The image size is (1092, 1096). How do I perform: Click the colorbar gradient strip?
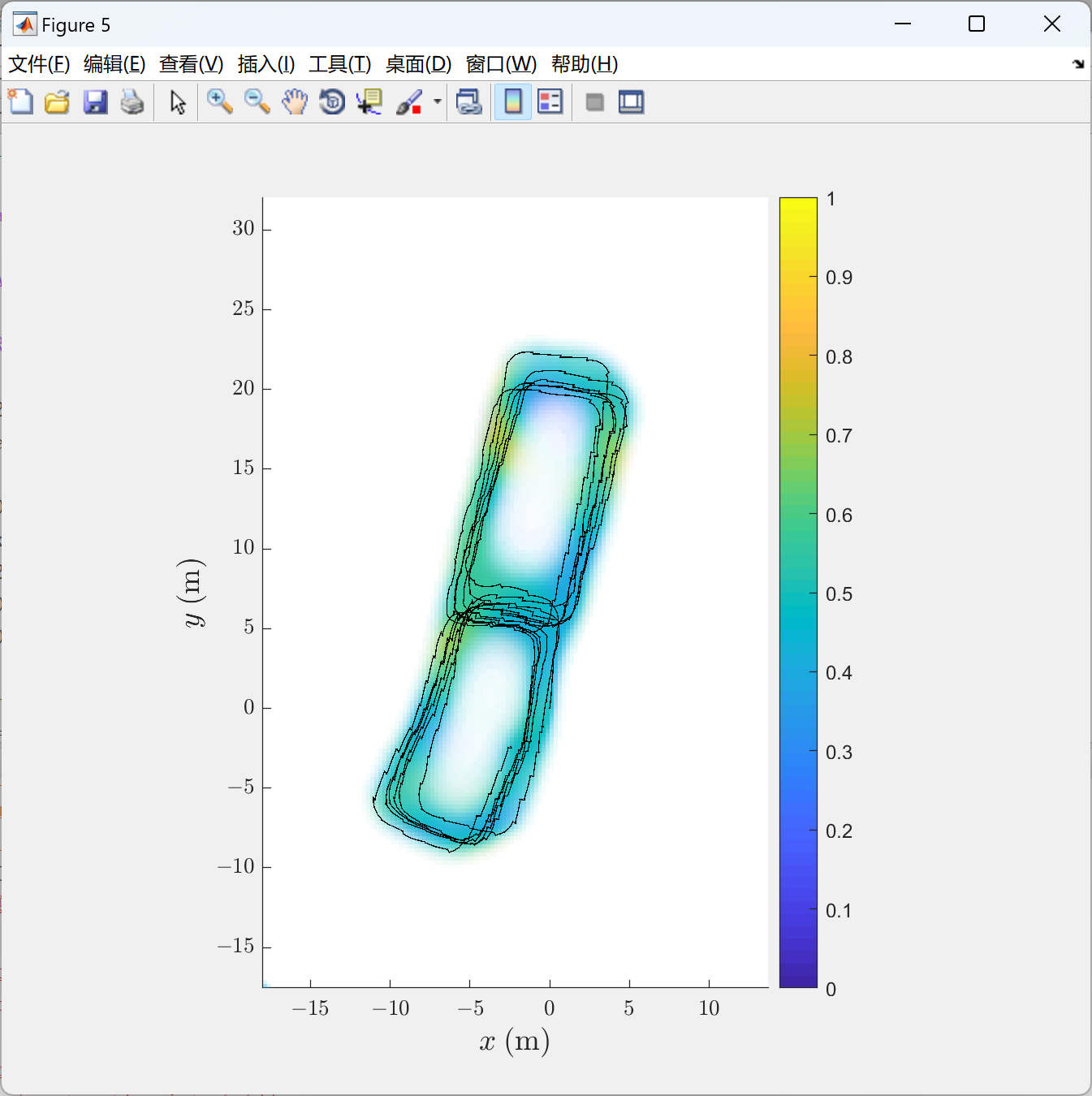798,593
